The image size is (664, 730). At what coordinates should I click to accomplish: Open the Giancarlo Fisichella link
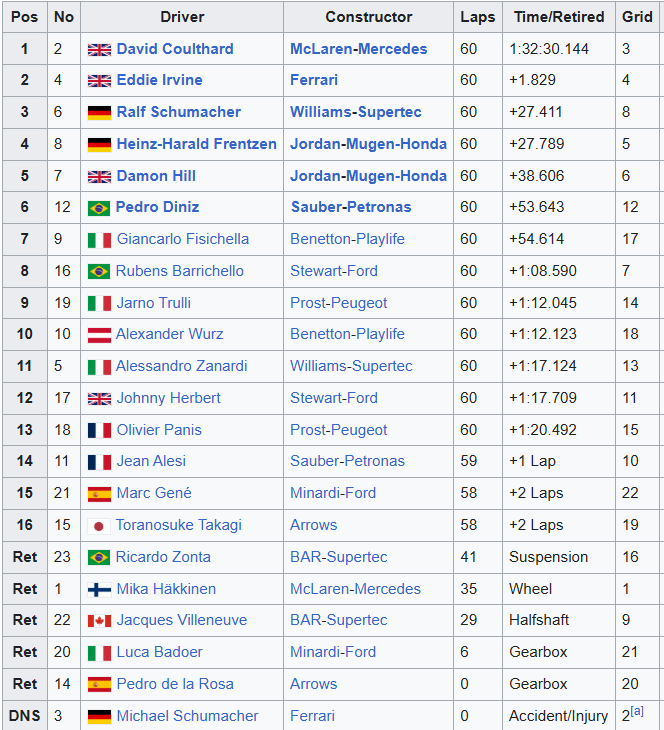click(183, 239)
